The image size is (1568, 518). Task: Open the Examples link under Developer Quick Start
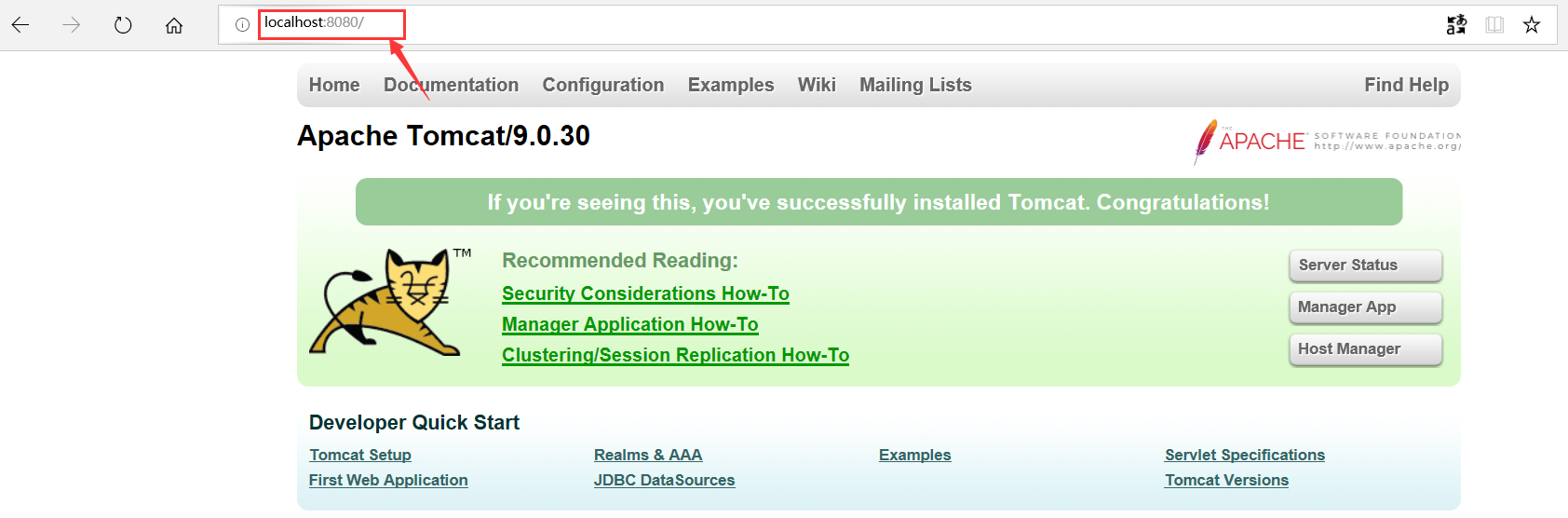[x=914, y=455]
